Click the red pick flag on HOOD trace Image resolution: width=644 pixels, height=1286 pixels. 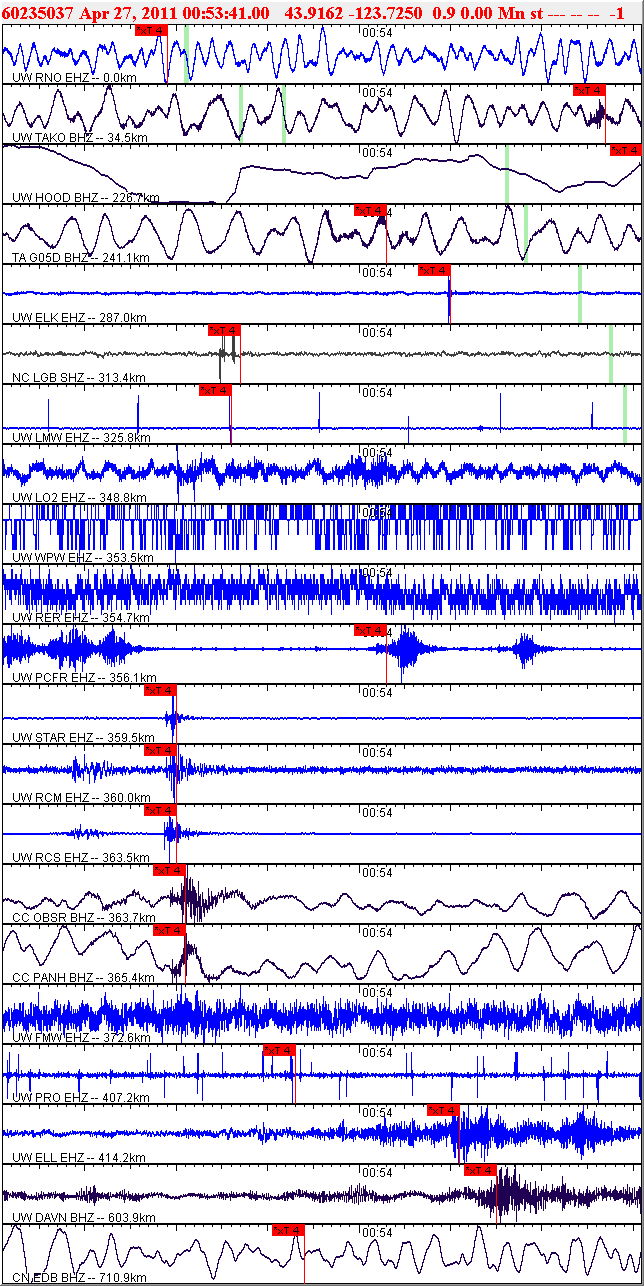click(625, 151)
